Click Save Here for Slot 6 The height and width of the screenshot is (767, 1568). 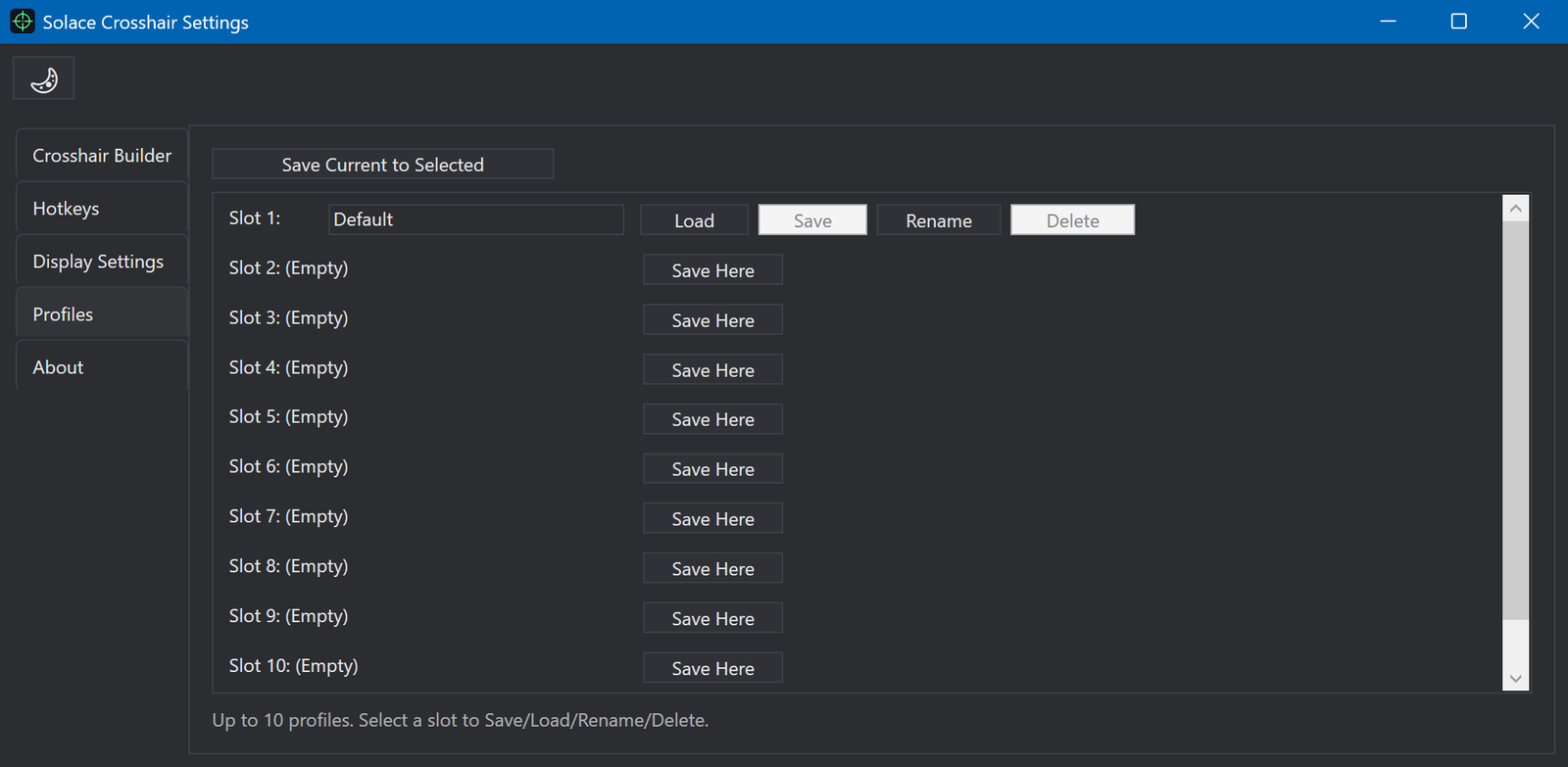(x=712, y=469)
